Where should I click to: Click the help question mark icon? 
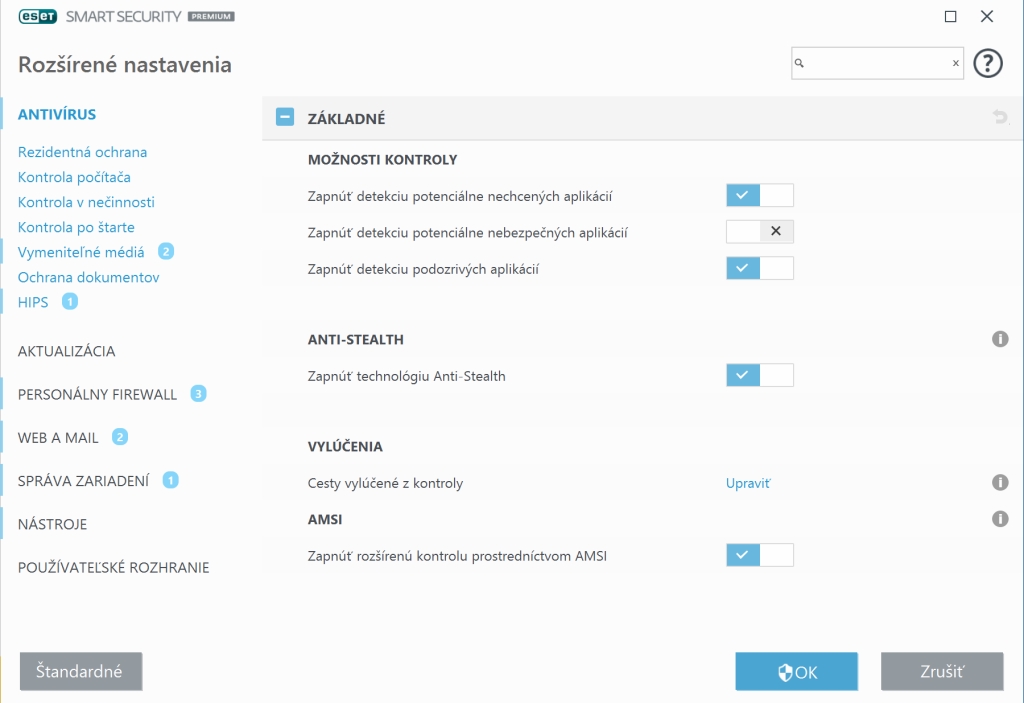[x=987, y=63]
